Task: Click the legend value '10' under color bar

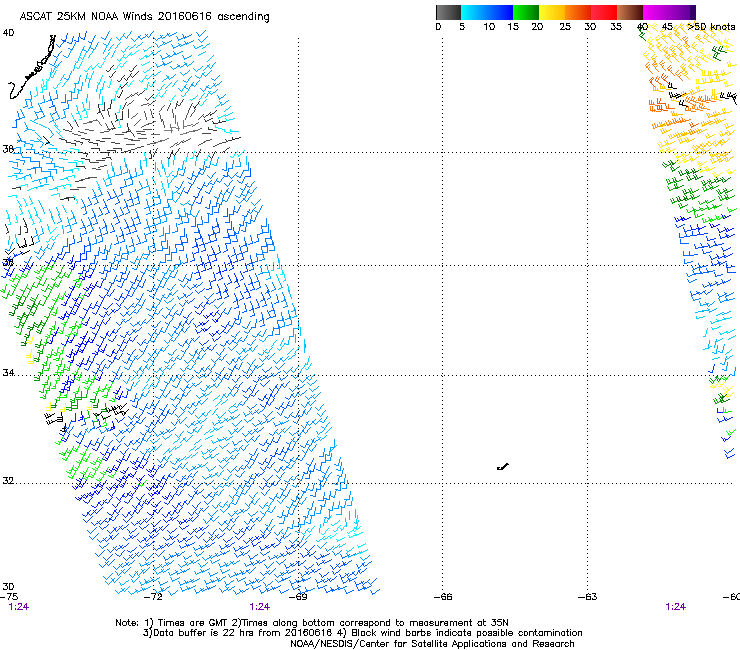Action: pyautogui.click(x=489, y=27)
